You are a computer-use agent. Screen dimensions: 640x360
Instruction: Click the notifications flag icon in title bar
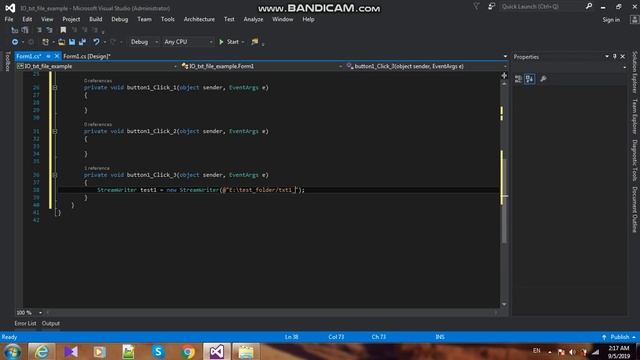tap(476, 6)
